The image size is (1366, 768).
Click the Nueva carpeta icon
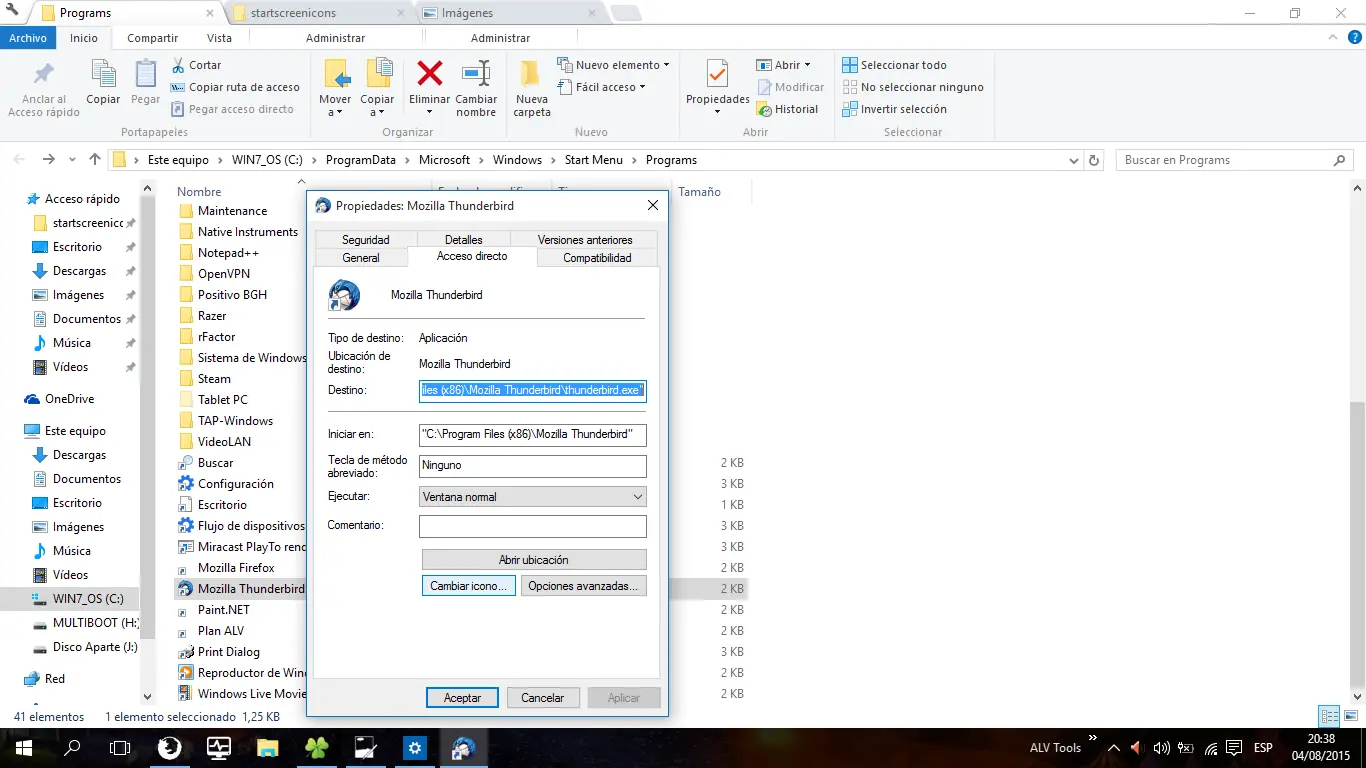pyautogui.click(x=531, y=75)
